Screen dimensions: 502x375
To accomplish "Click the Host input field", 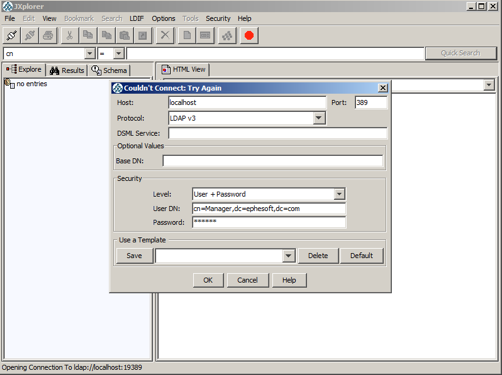I will (247, 102).
